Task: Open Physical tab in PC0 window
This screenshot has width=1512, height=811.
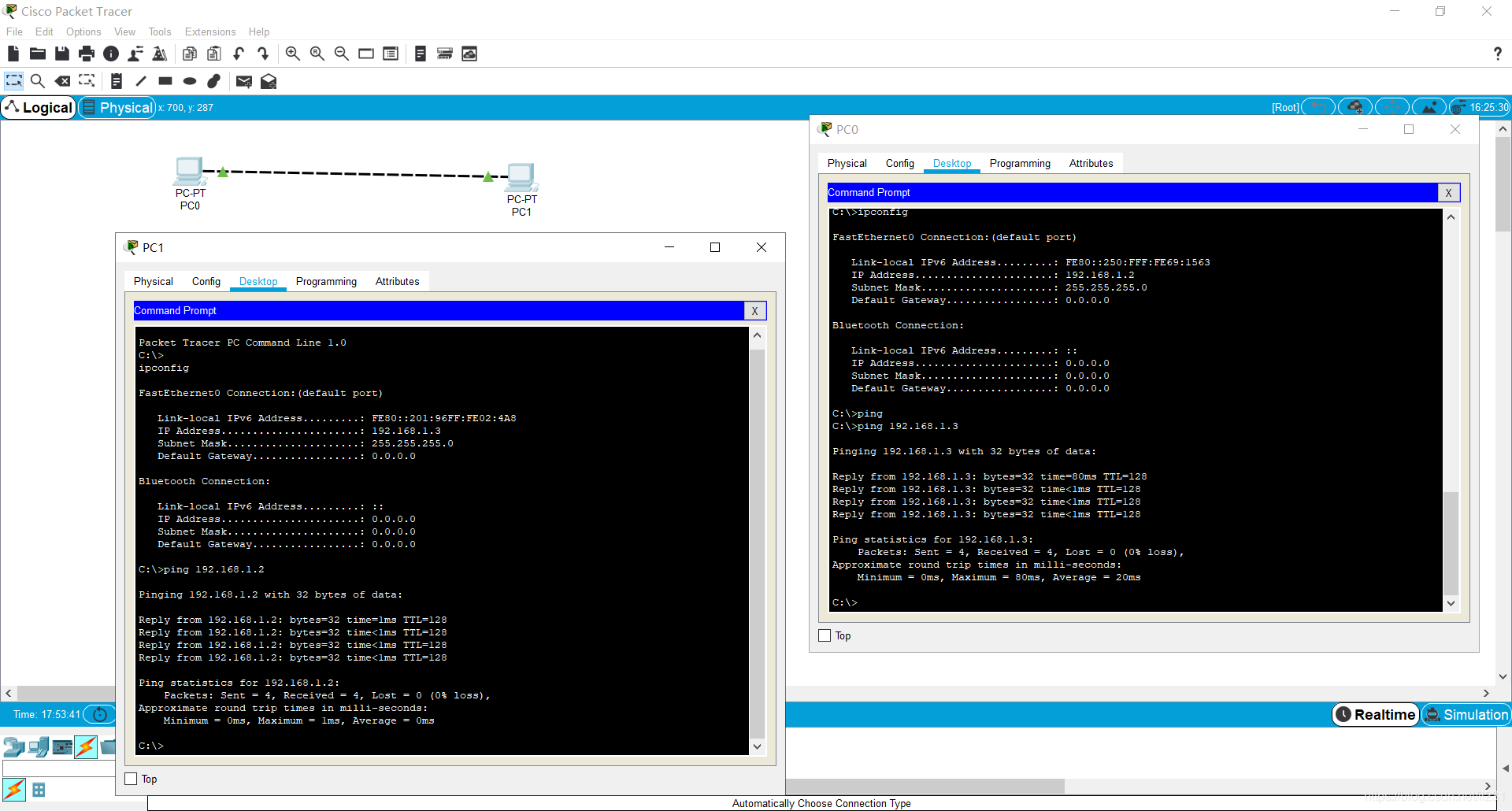Action: [847, 163]
